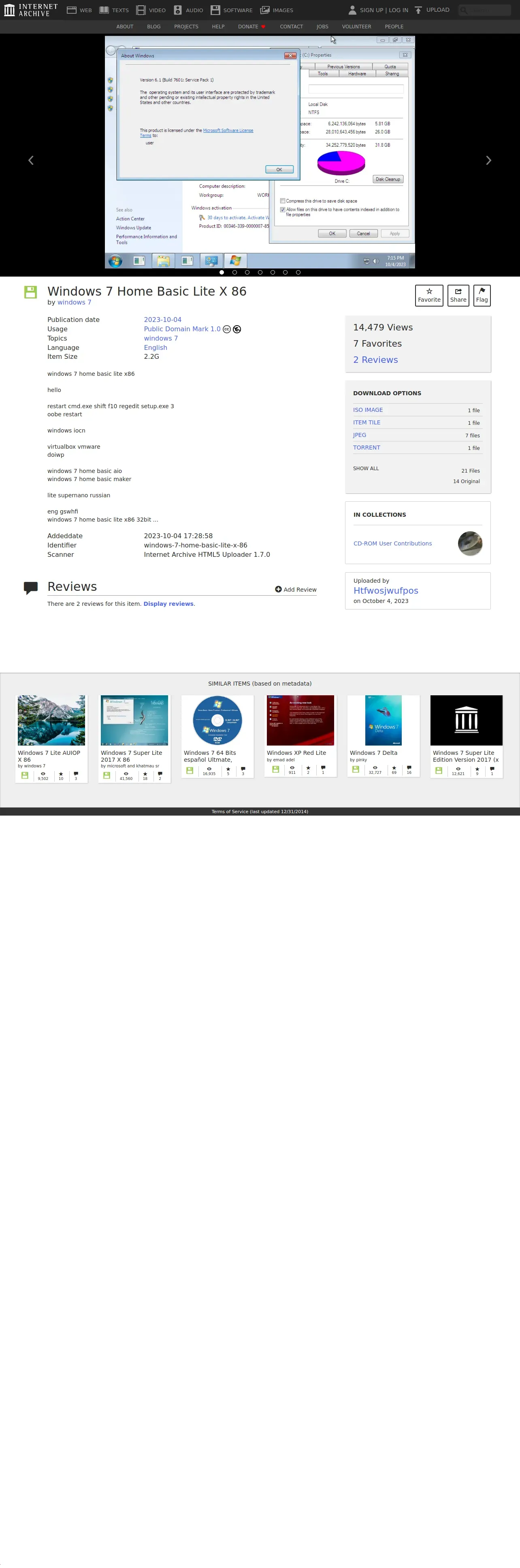Click the search field in header

coord(485,10)
